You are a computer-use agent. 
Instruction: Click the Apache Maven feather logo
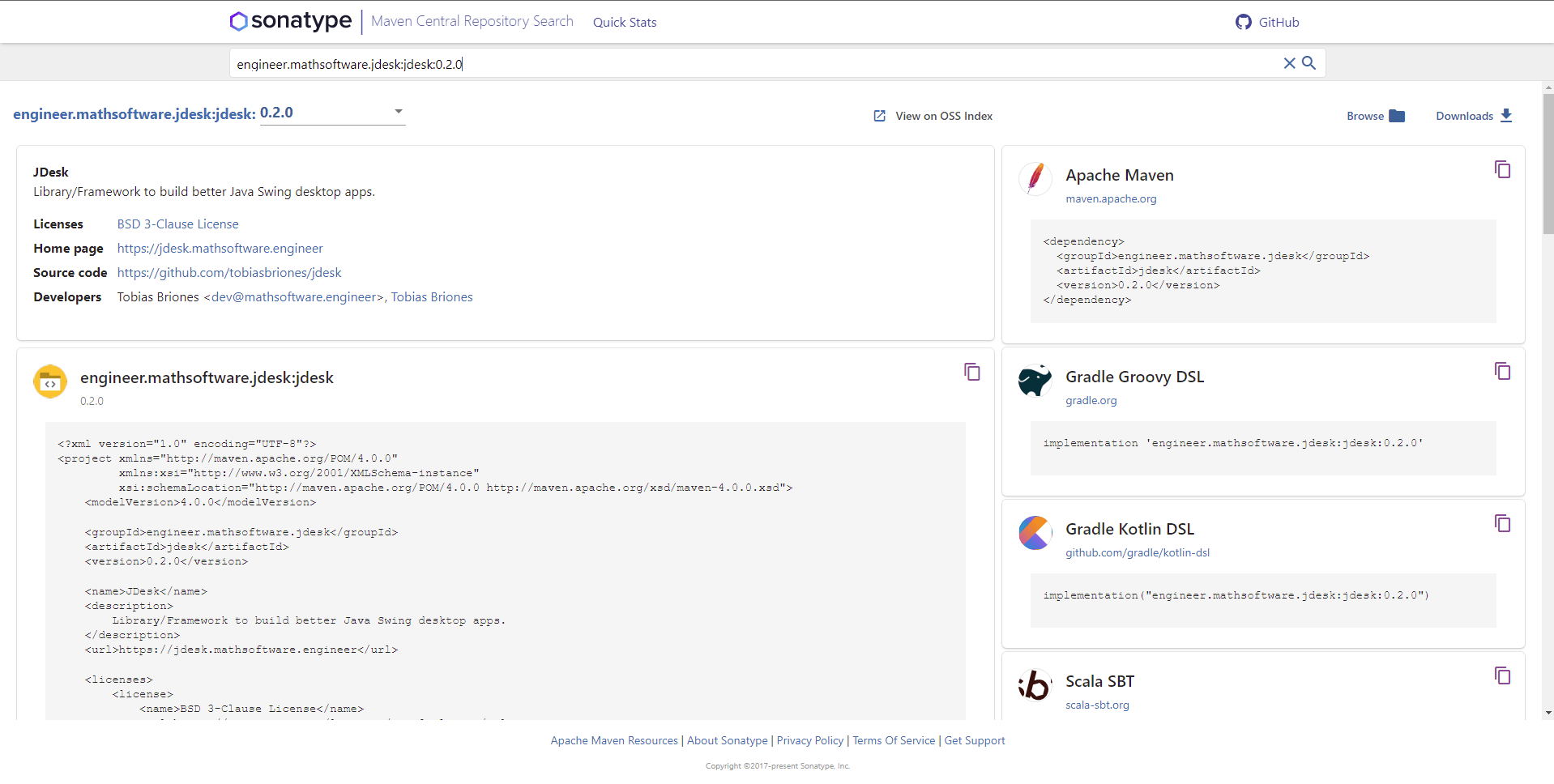click(1035, 179)
